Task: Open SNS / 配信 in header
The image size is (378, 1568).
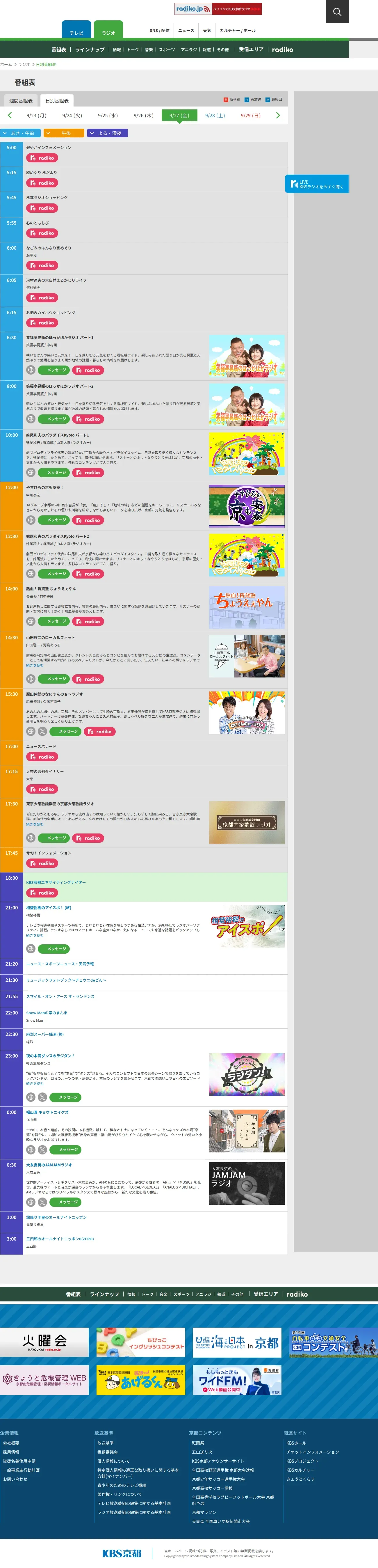Action: tap(160, 31)
